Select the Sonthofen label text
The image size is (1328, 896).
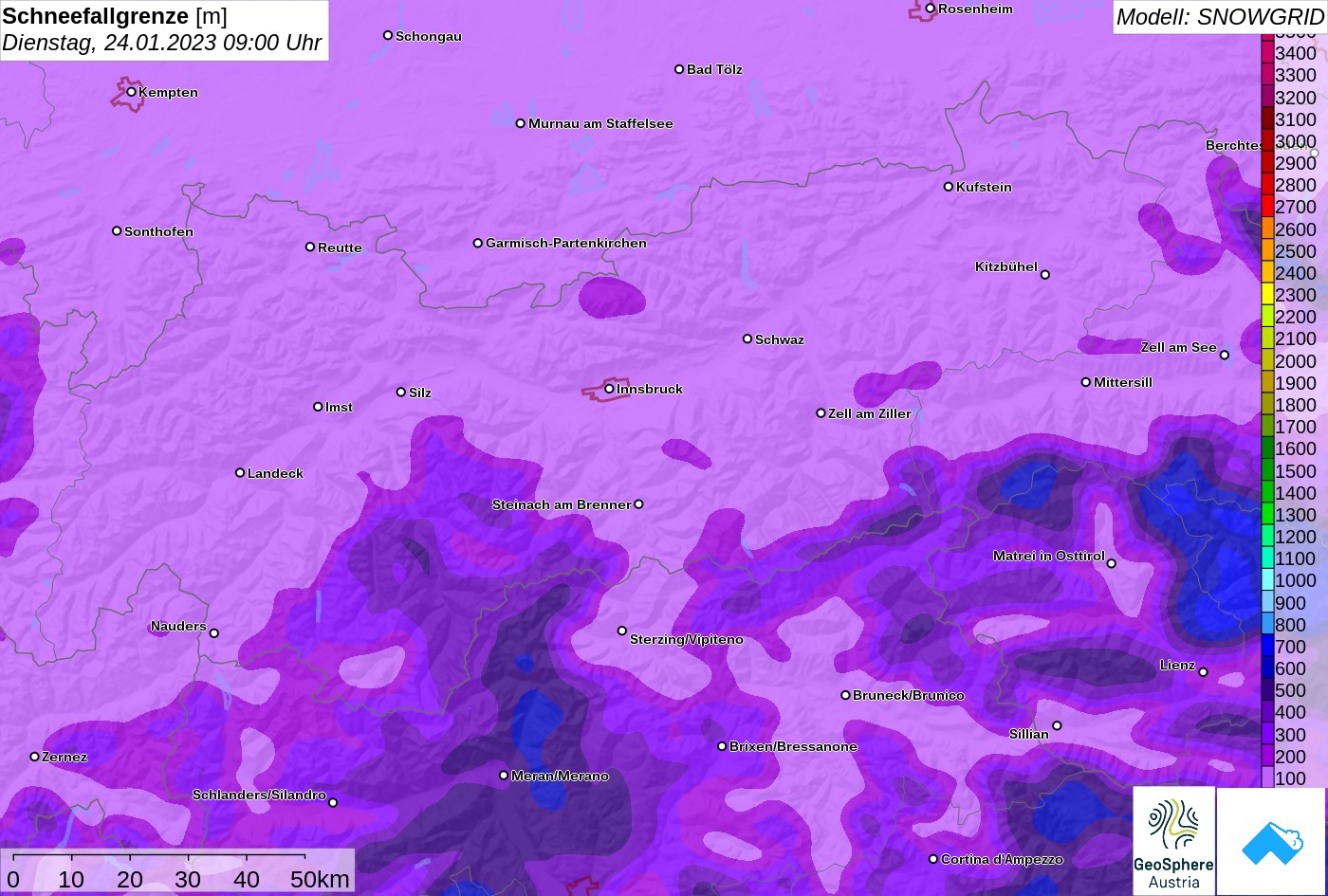(158, 231)
